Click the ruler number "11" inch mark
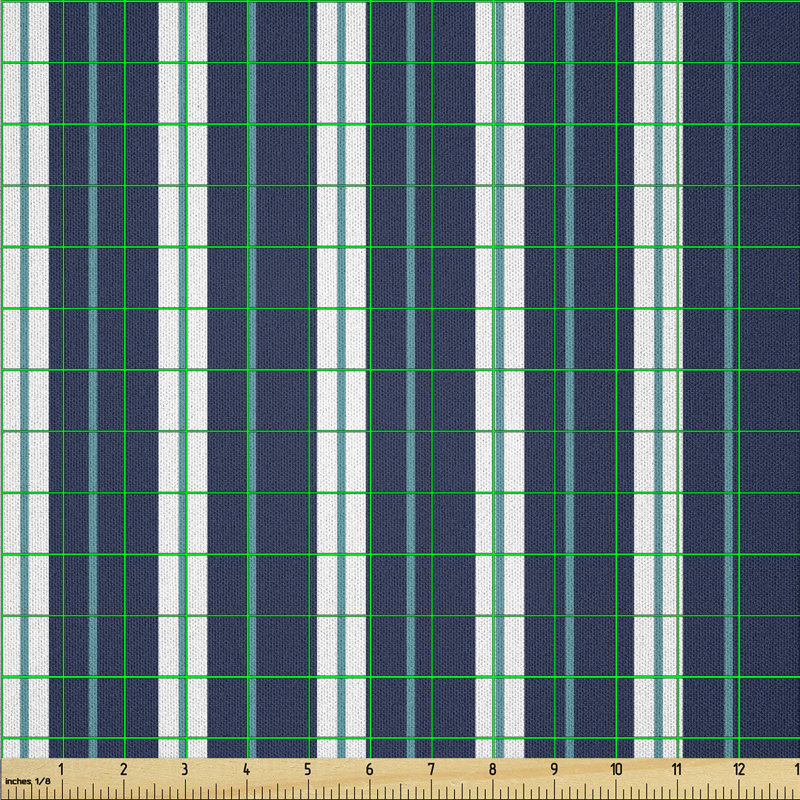This screenshot has height=800, width=800. click(677, 769)
